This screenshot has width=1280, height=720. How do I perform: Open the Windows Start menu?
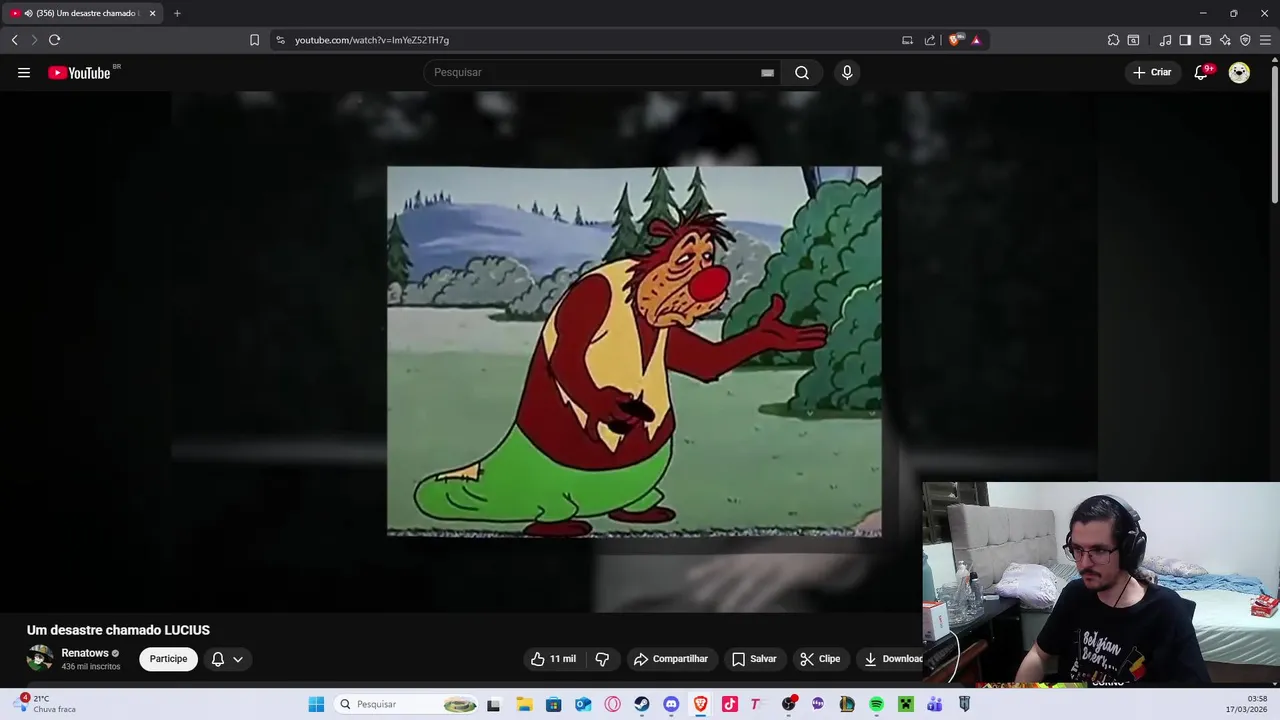tap(316, 704)
